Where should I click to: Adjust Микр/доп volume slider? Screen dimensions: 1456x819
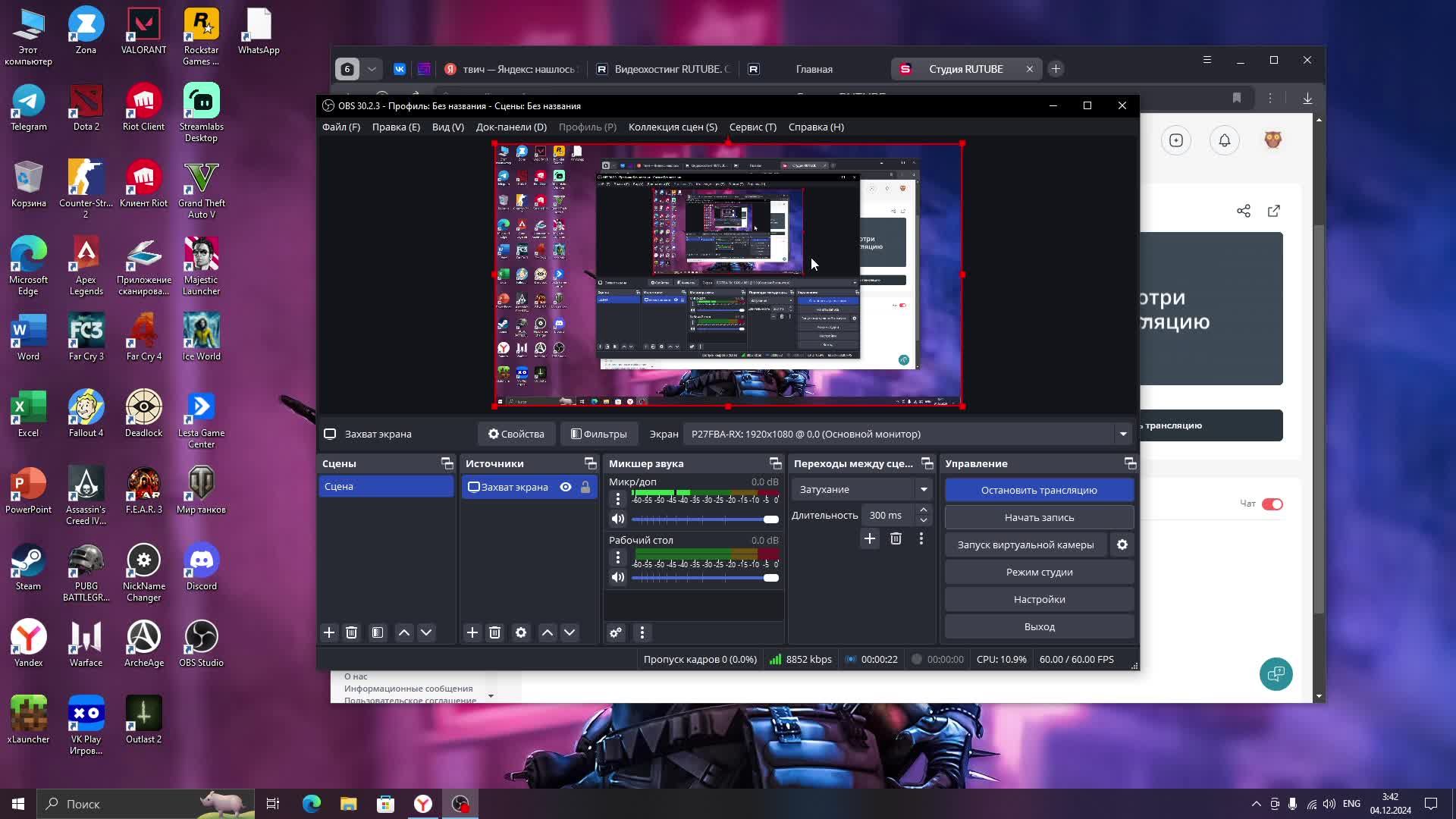point(705,519)
